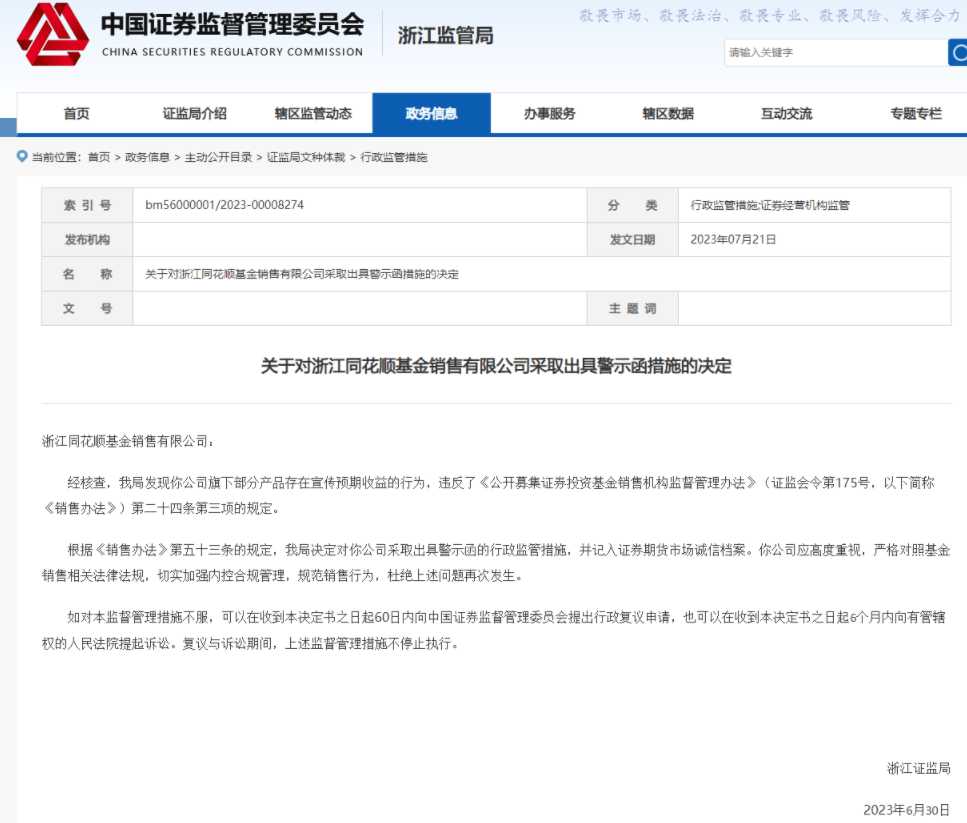The height and width of the screenshot is (823, 967).
Task: Click the paragraph beginning 根据《销售办法》第五十三条
Action: 496,563
